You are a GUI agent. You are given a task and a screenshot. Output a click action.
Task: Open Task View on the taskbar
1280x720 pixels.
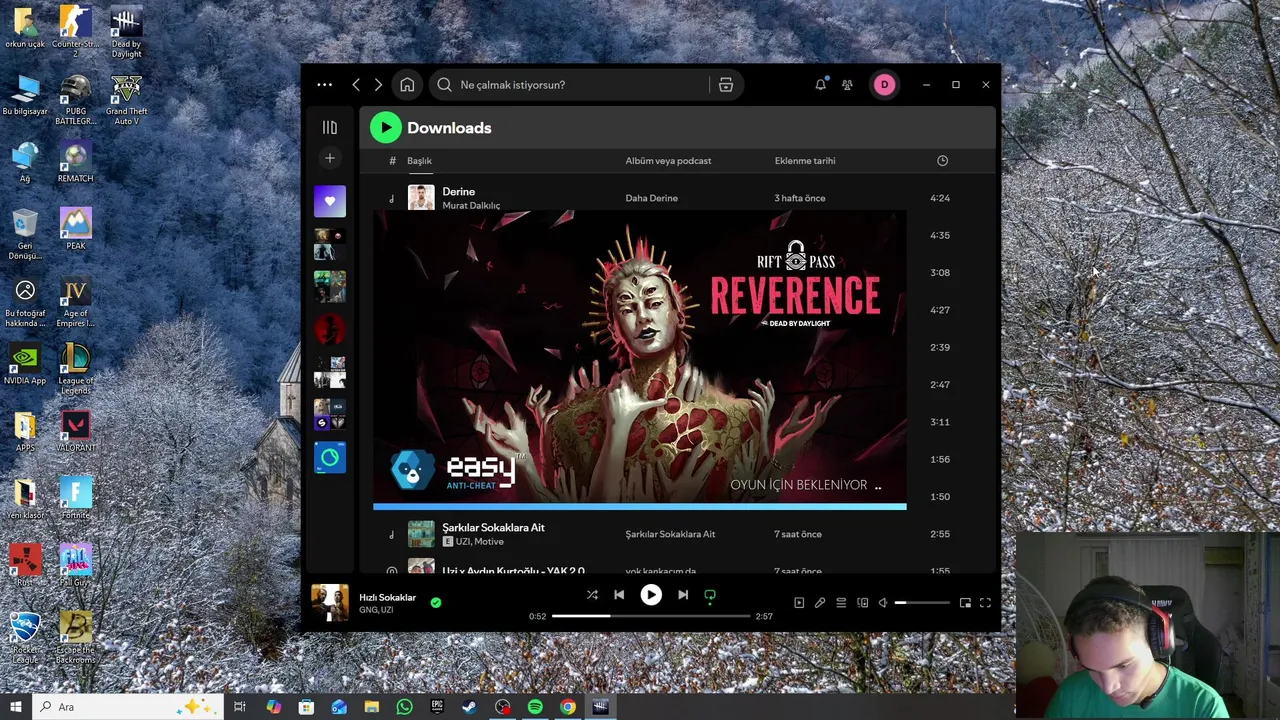coord(240,707)
